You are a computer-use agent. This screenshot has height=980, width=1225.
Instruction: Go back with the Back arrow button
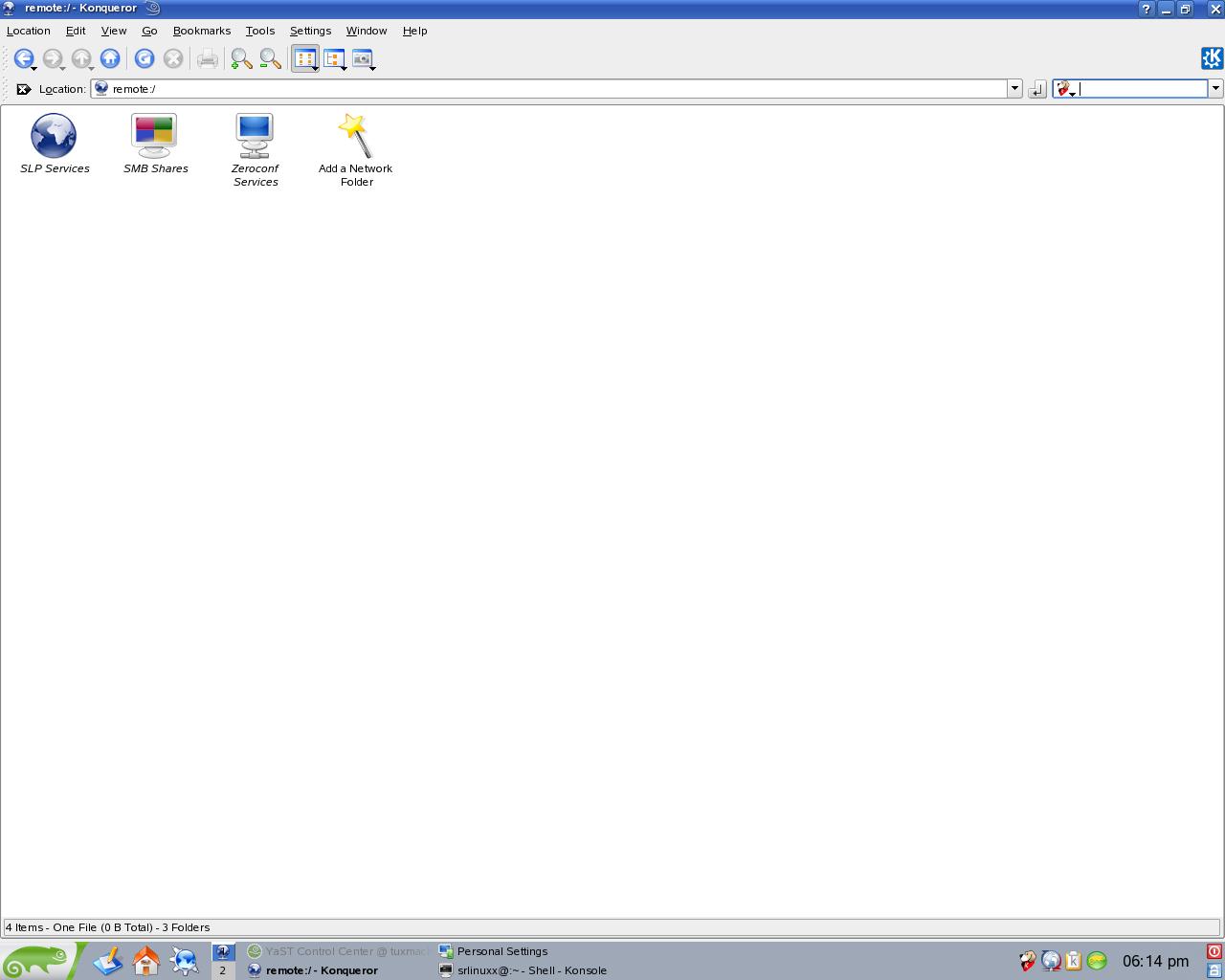click(x=24, y=59)
